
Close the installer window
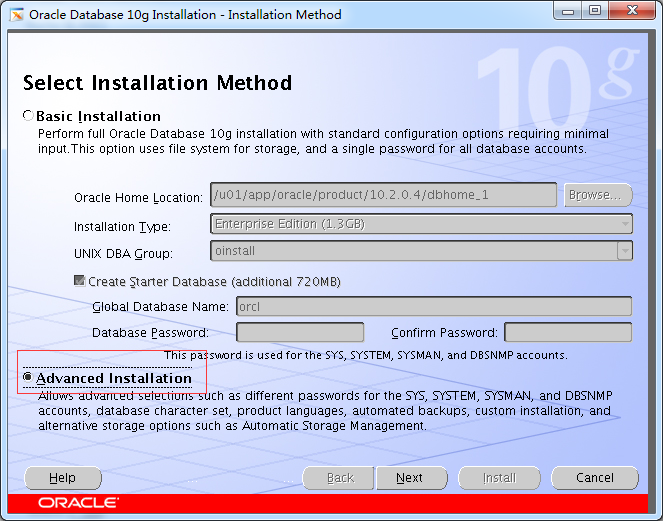(x=632, y=11)
